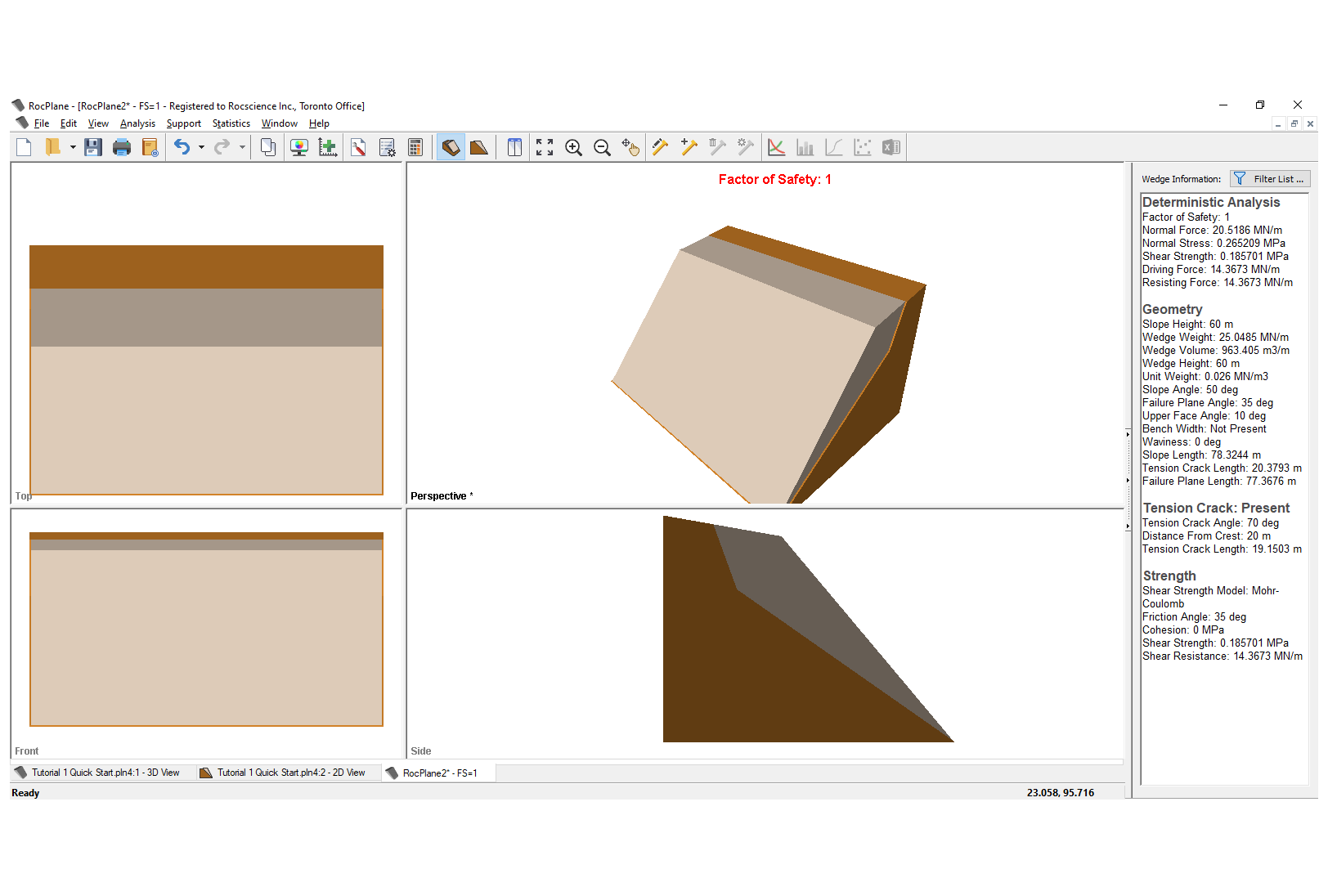
Task: Save the project with the floppy disk icon
Action: point(93,147)
